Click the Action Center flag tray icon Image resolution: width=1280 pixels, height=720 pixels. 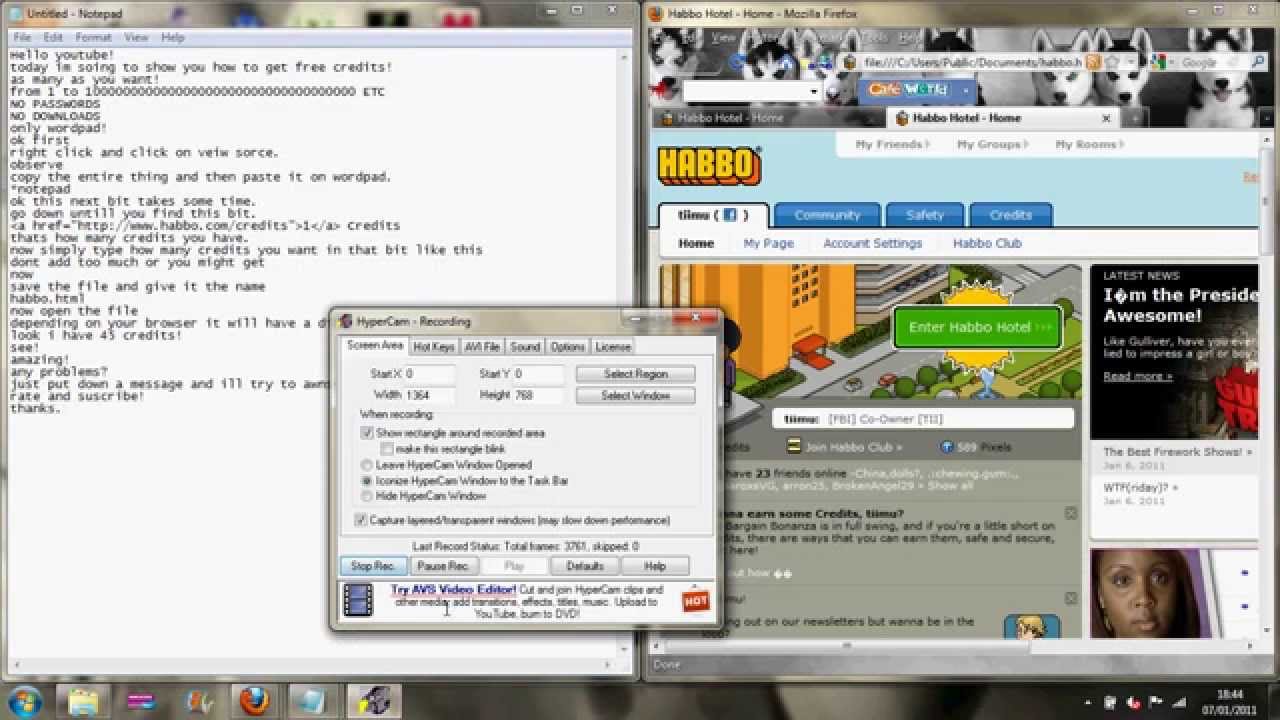(1157, 701)
